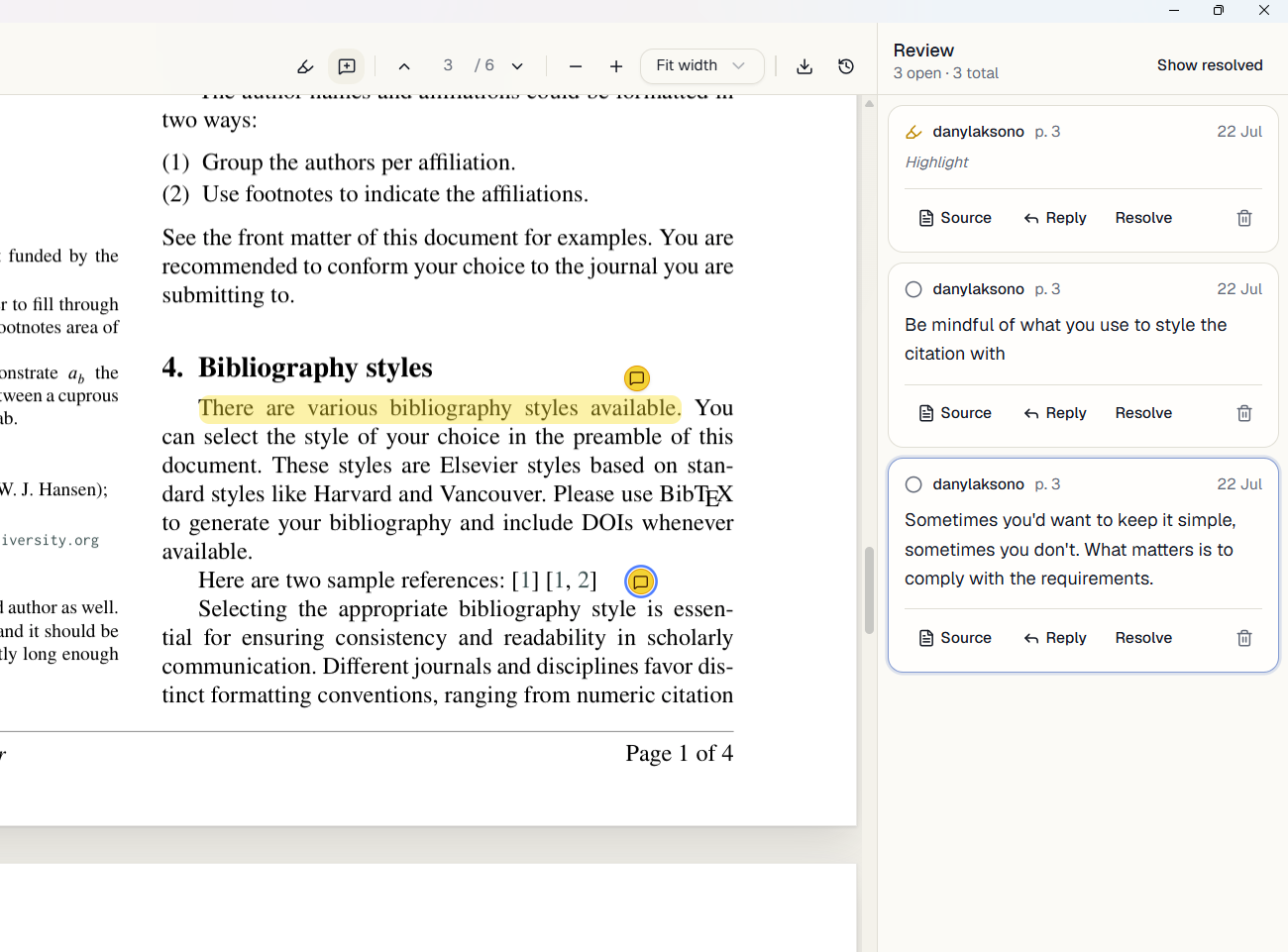Open the Fit width zoom dropdown
Viewport: 1288px width, 952px height.
tap(701, 65)
